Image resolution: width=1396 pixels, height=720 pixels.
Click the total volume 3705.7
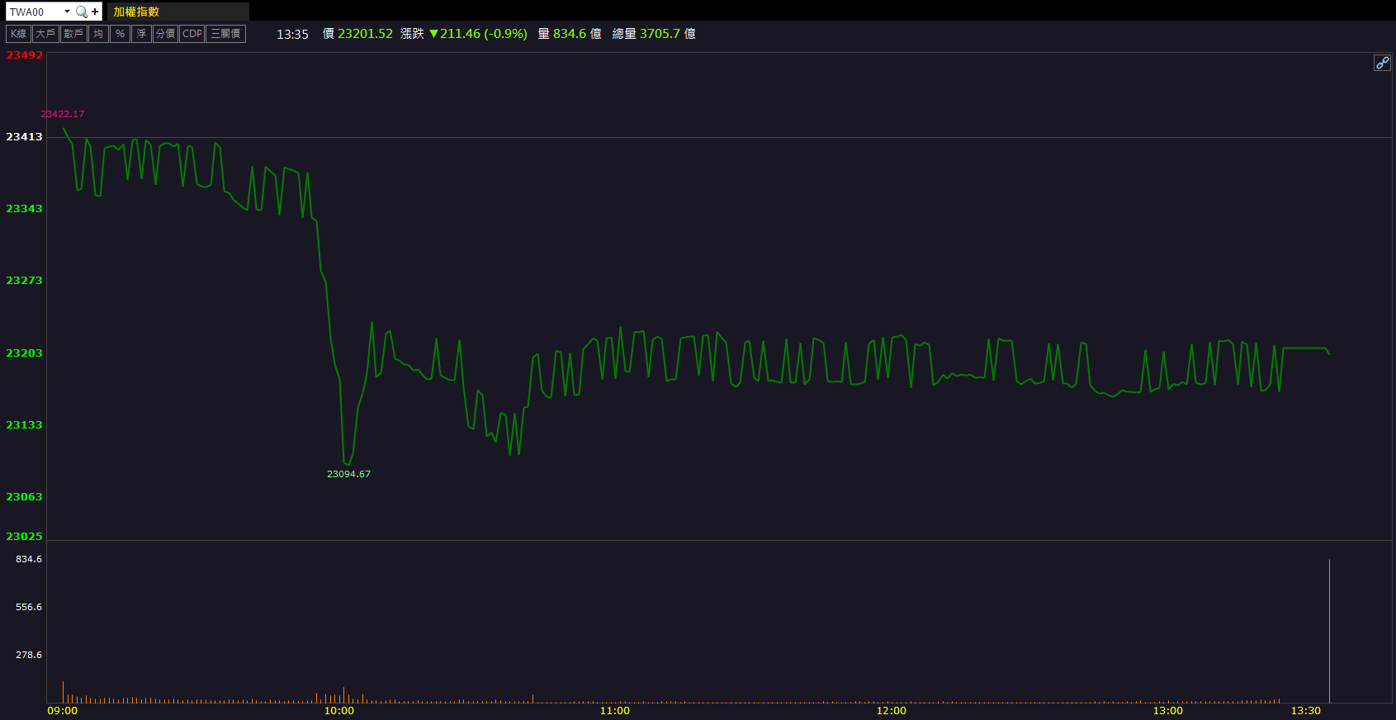[x=660, y=34]
